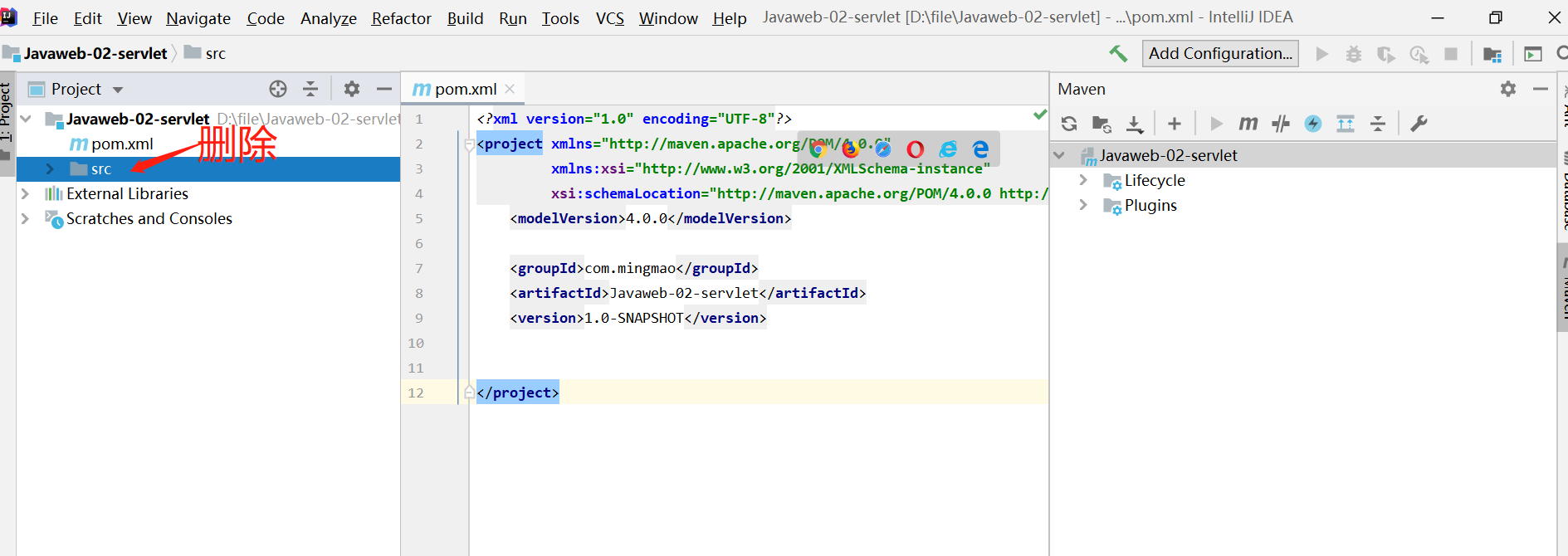Open the Refactor menu
This screenshot has height=556, width=1568.
[401, 18]
